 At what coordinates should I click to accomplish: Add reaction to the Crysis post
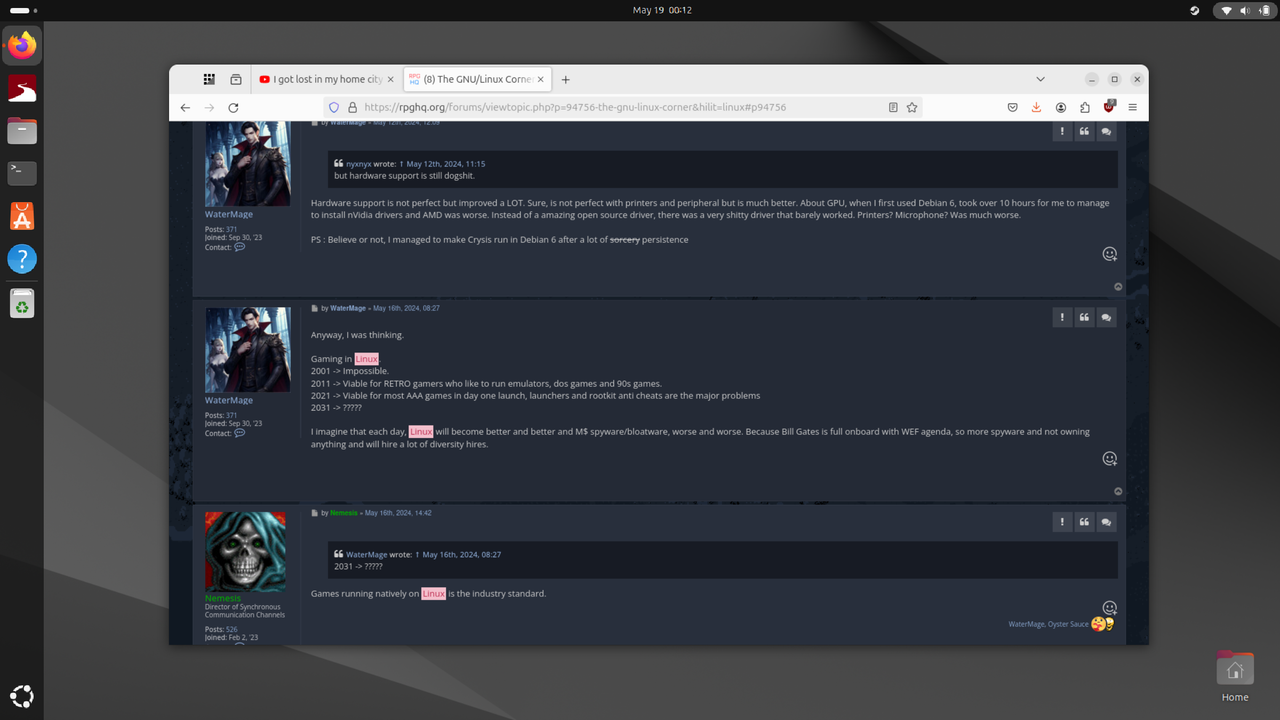1109,254
